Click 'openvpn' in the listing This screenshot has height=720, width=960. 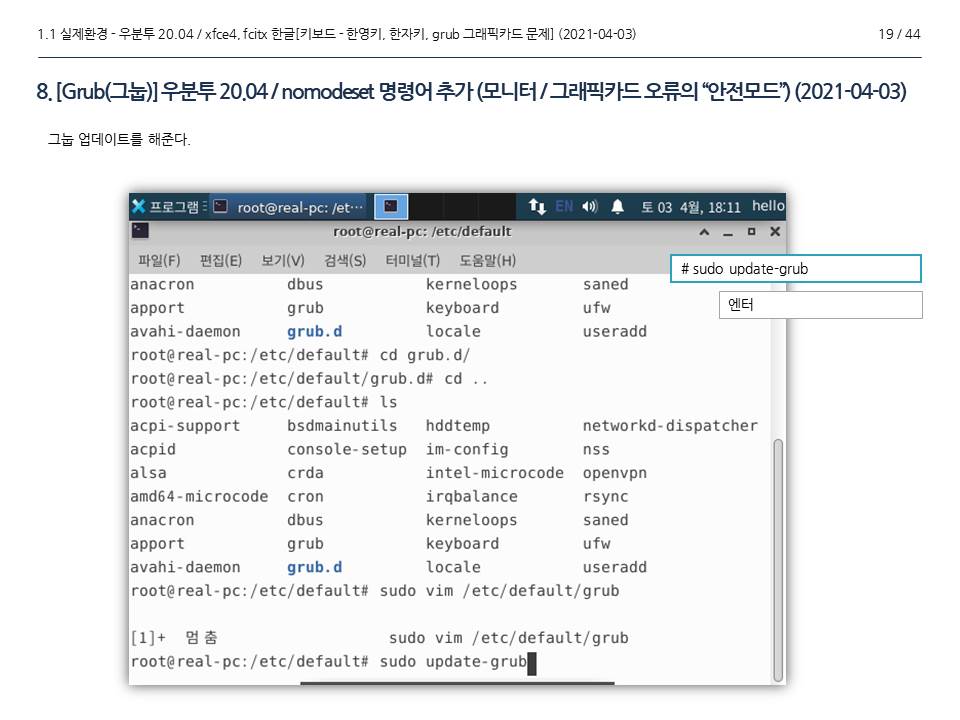615,473
